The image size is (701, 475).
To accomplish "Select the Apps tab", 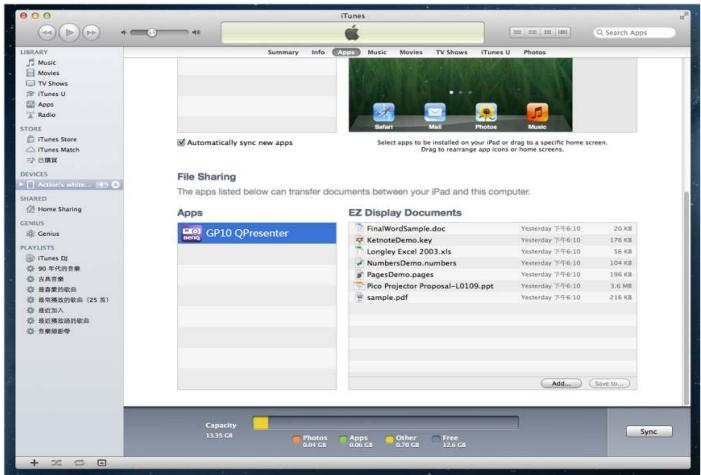I will pos(346,52).
